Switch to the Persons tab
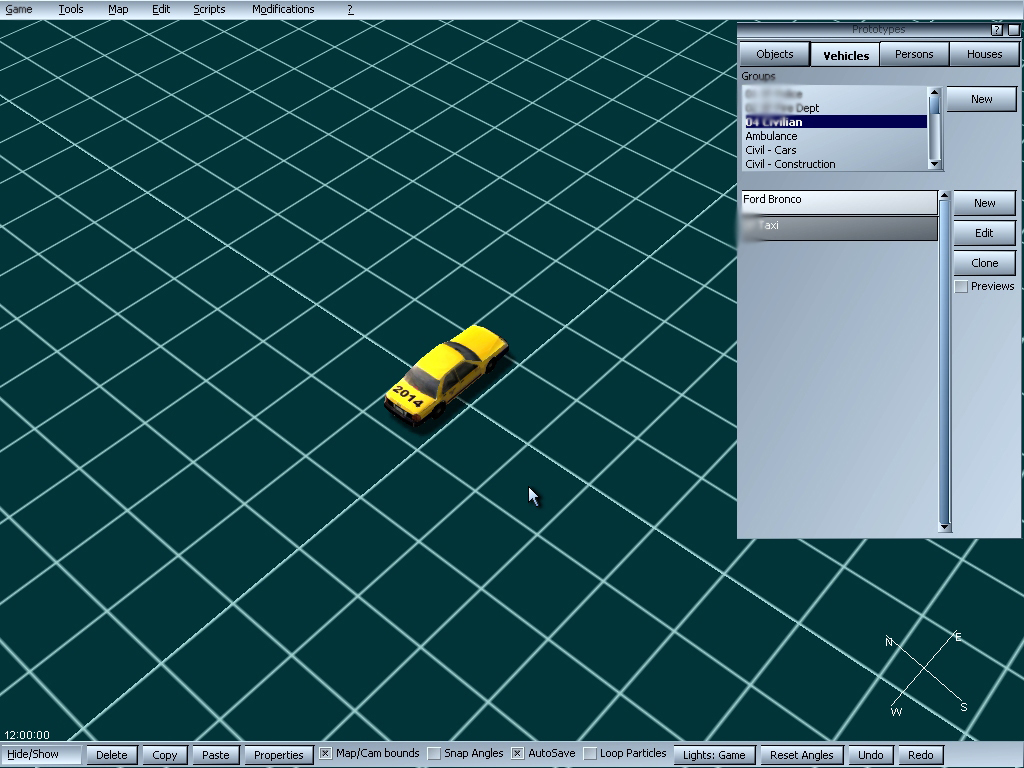 pyautogui.click(x=914, y=54)
